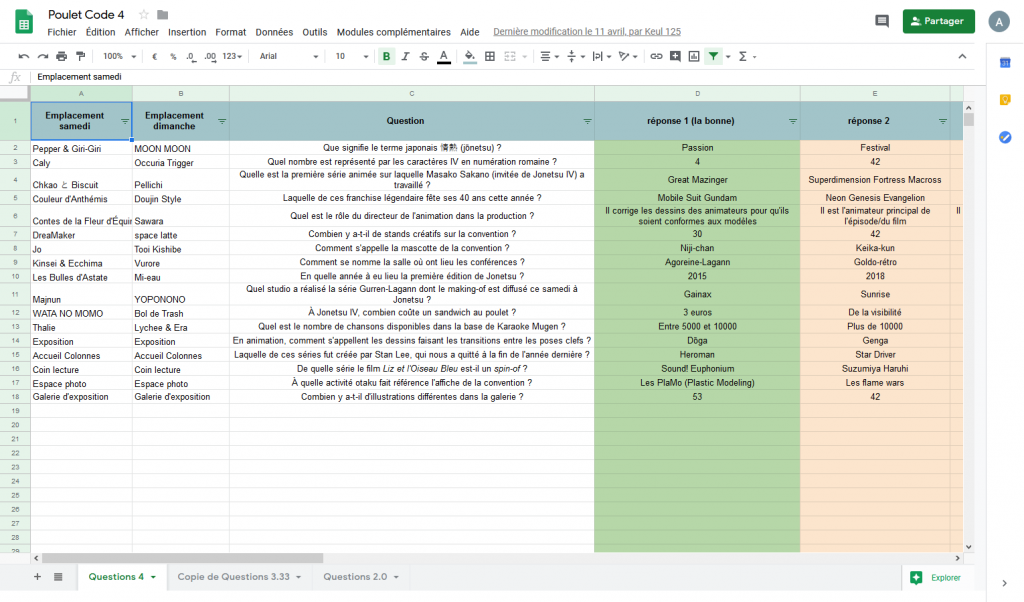Screen dimensions: 1024x602
Task: Open the Google Sheets home icon
Action: click(x=24, y=22)
